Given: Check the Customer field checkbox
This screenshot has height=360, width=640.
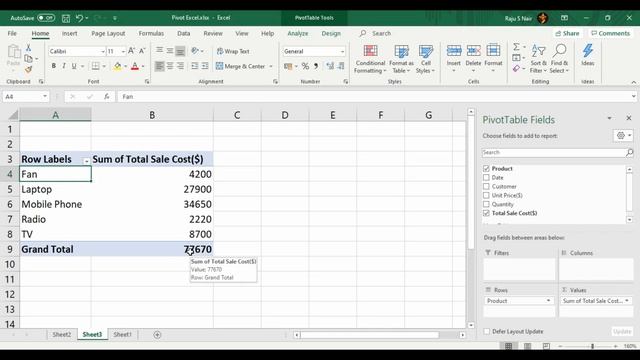Looking at the screenshot, I should click(x=486, y=187).
